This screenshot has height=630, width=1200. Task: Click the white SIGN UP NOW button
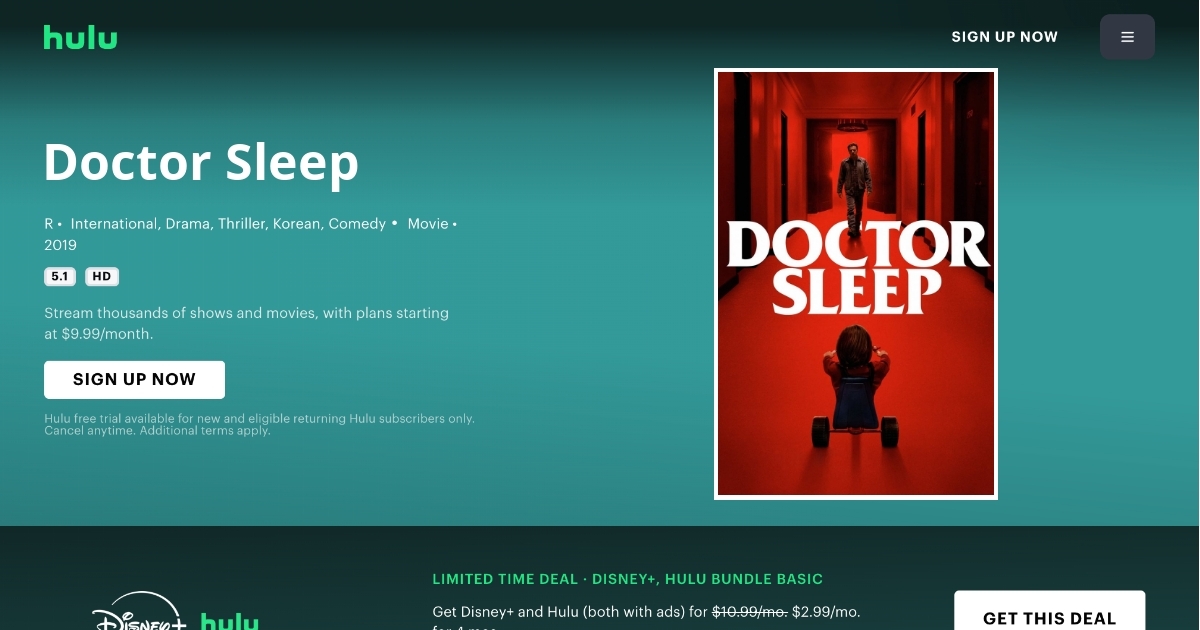click(x=134, y=380)
